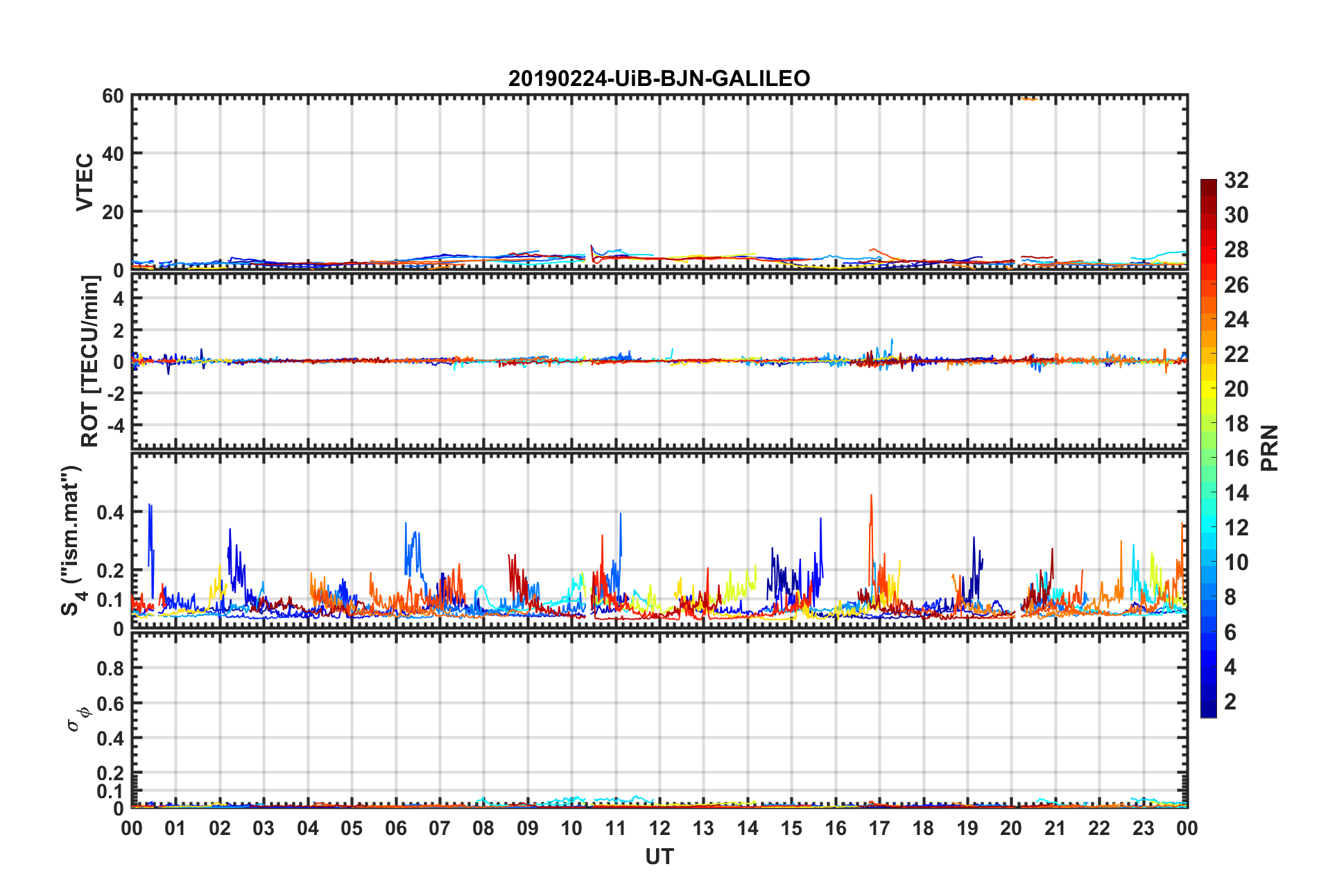This screenshot has width=1319, height=896.
Task: Click ROT axis tick value -4
Action: [x=115, y=424]
